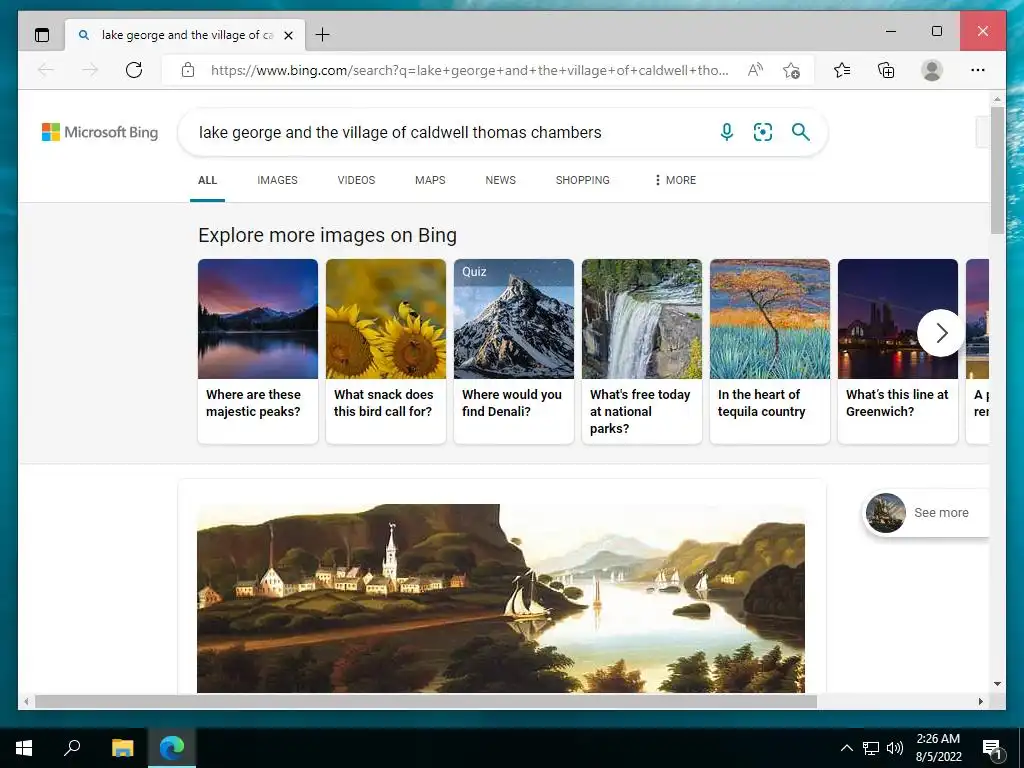This screenshot has height=768, width=1024.
Task: Select the ALL results tab
Action: pyautogui.click(x=207, y=180)
